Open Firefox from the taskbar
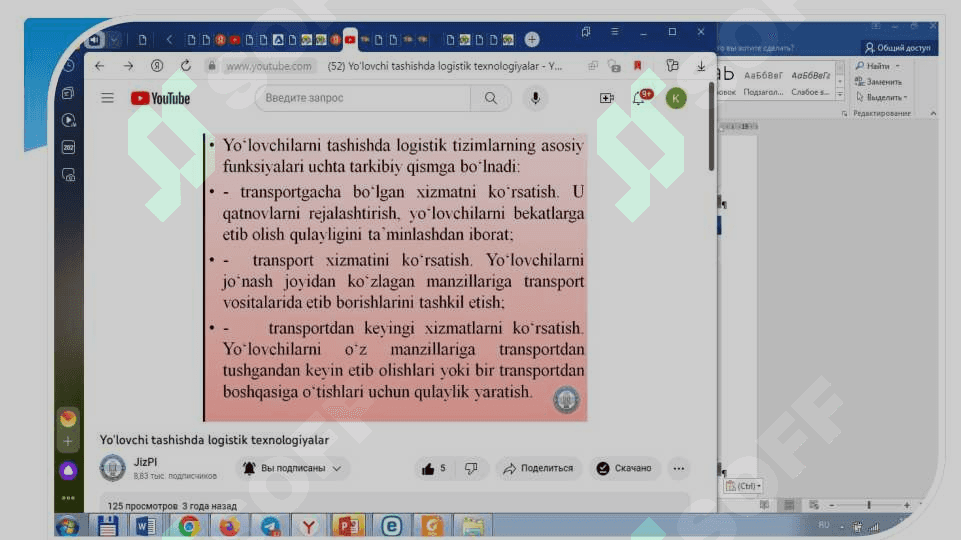This screenshot has height=540, width=961. pos(229,527)
